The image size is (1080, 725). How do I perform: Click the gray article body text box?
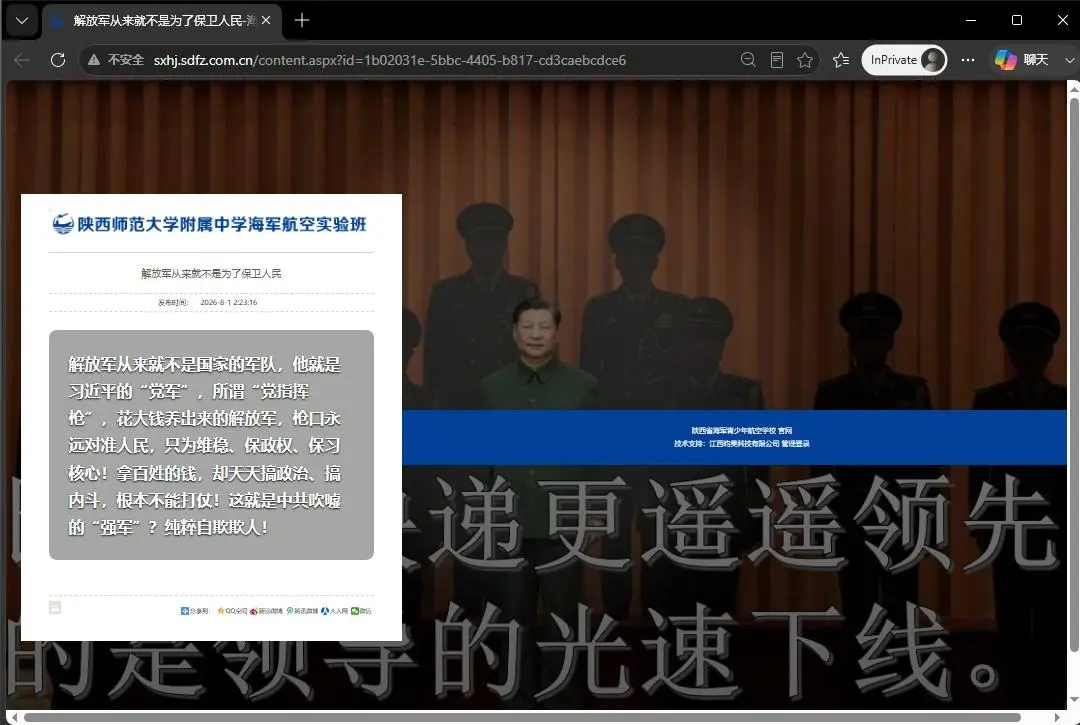211,445
